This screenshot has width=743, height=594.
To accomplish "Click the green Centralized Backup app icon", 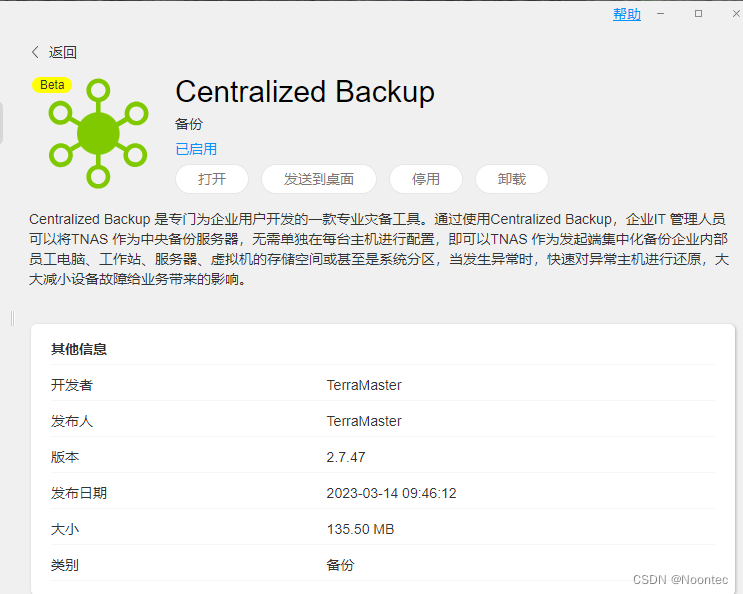I will coord(98,133).
